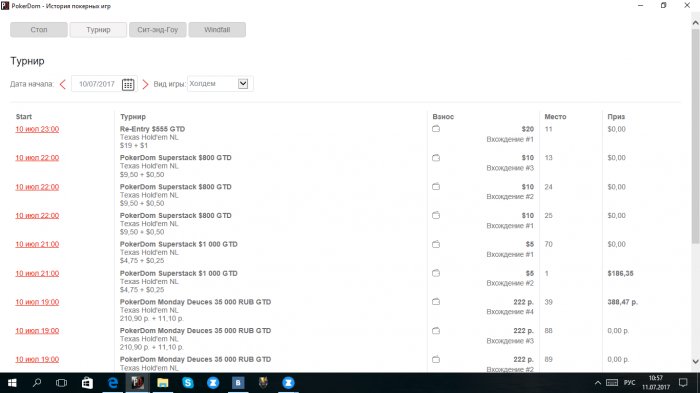The width and height of the screenshot is (700, 393).
Task: Click buy-in icon for Re-Entry $555 GTD
Action: (436, 129)
